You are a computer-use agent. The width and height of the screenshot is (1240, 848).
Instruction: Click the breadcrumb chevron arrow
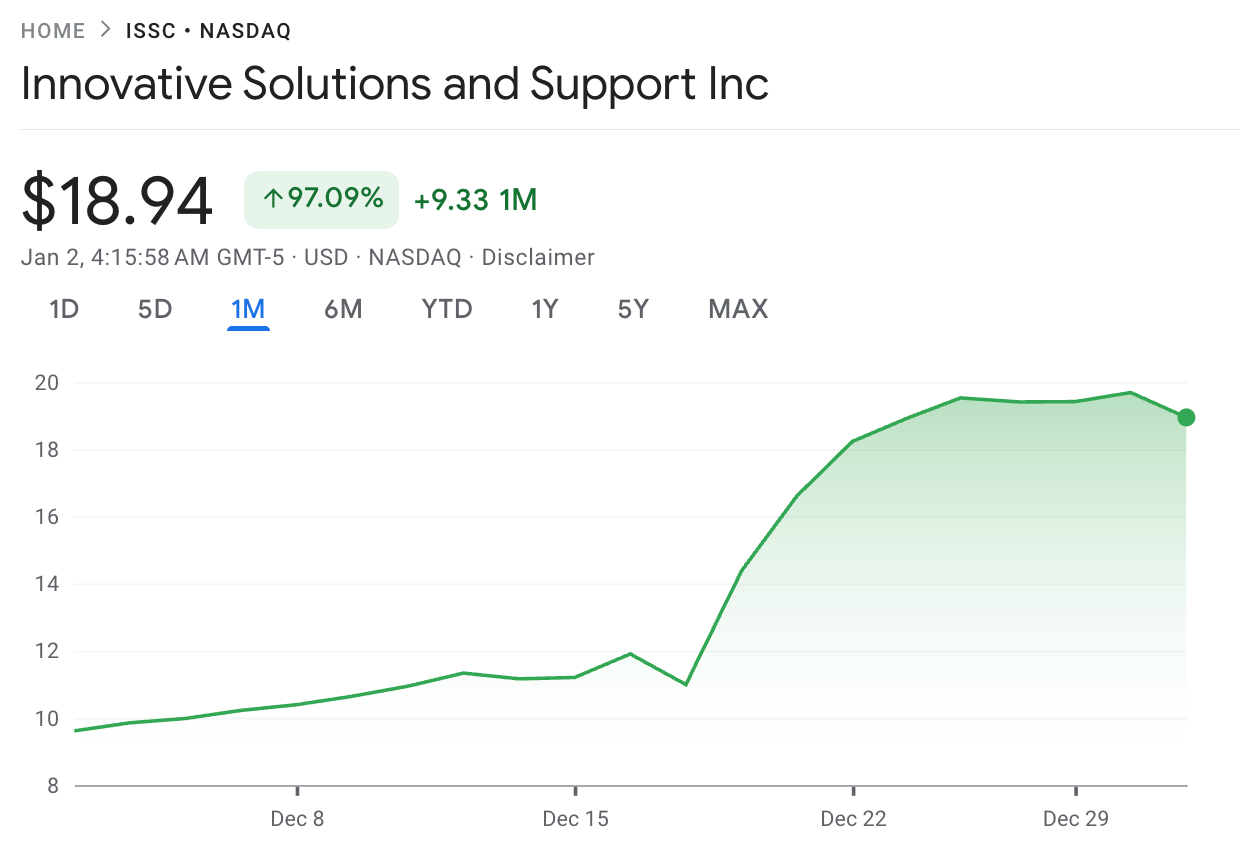pyautogui.click(x=106, y=30)
